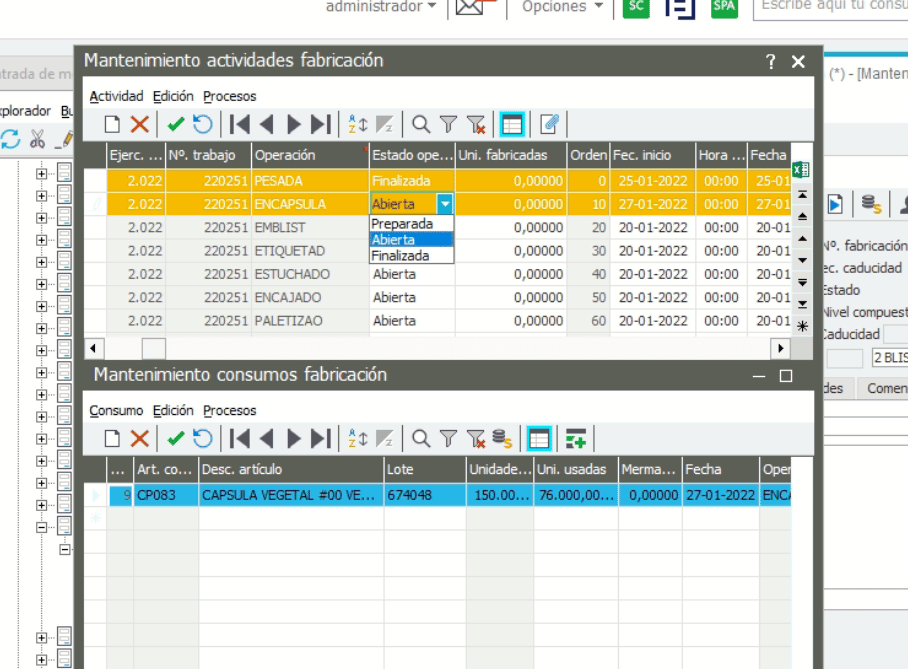
Task: Undo changes in consumos fabricación toolbar
Action: click(203, 439)
